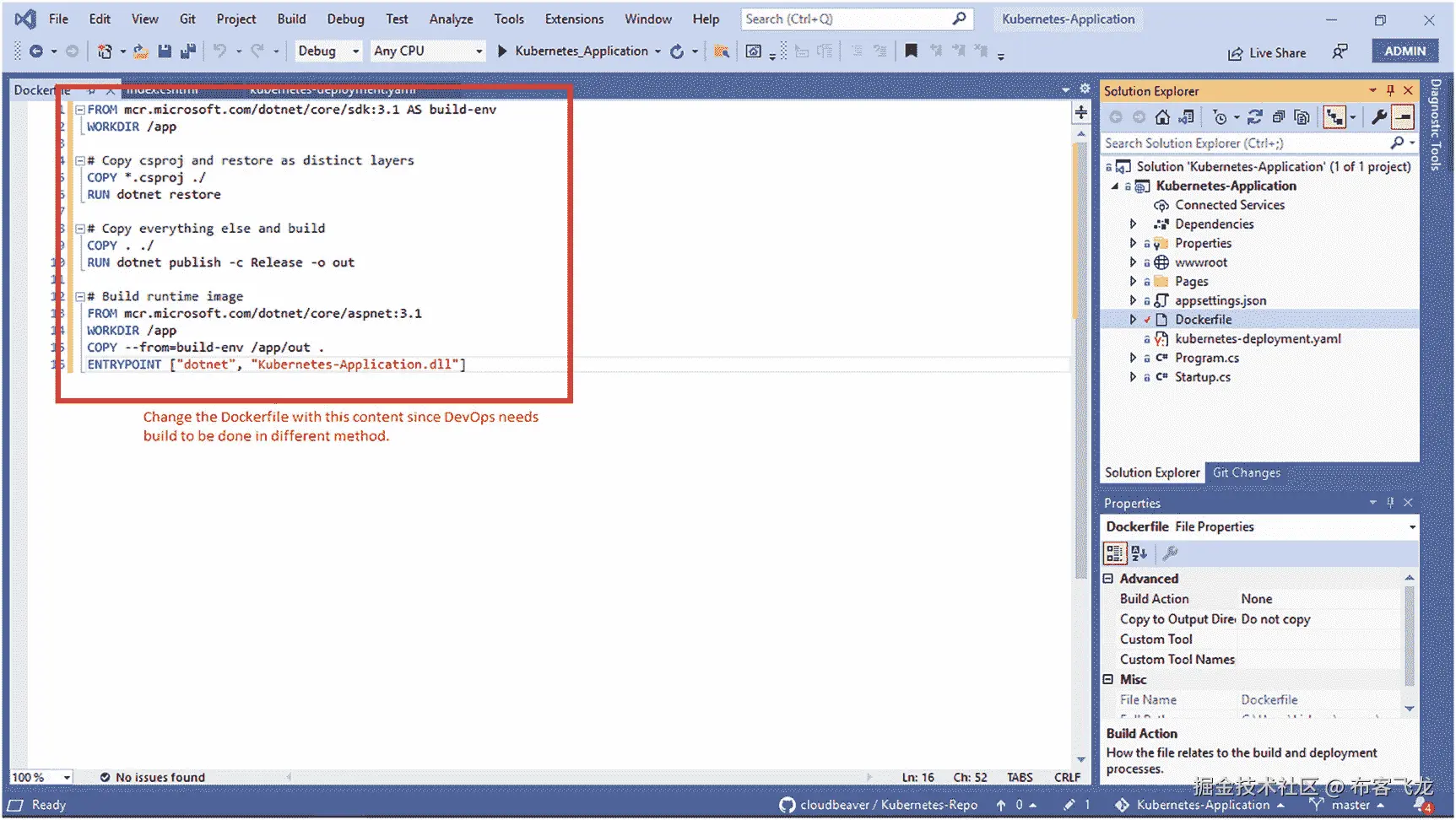Click the No issues found link
1456x820 pixels.
tap(160, 777)
